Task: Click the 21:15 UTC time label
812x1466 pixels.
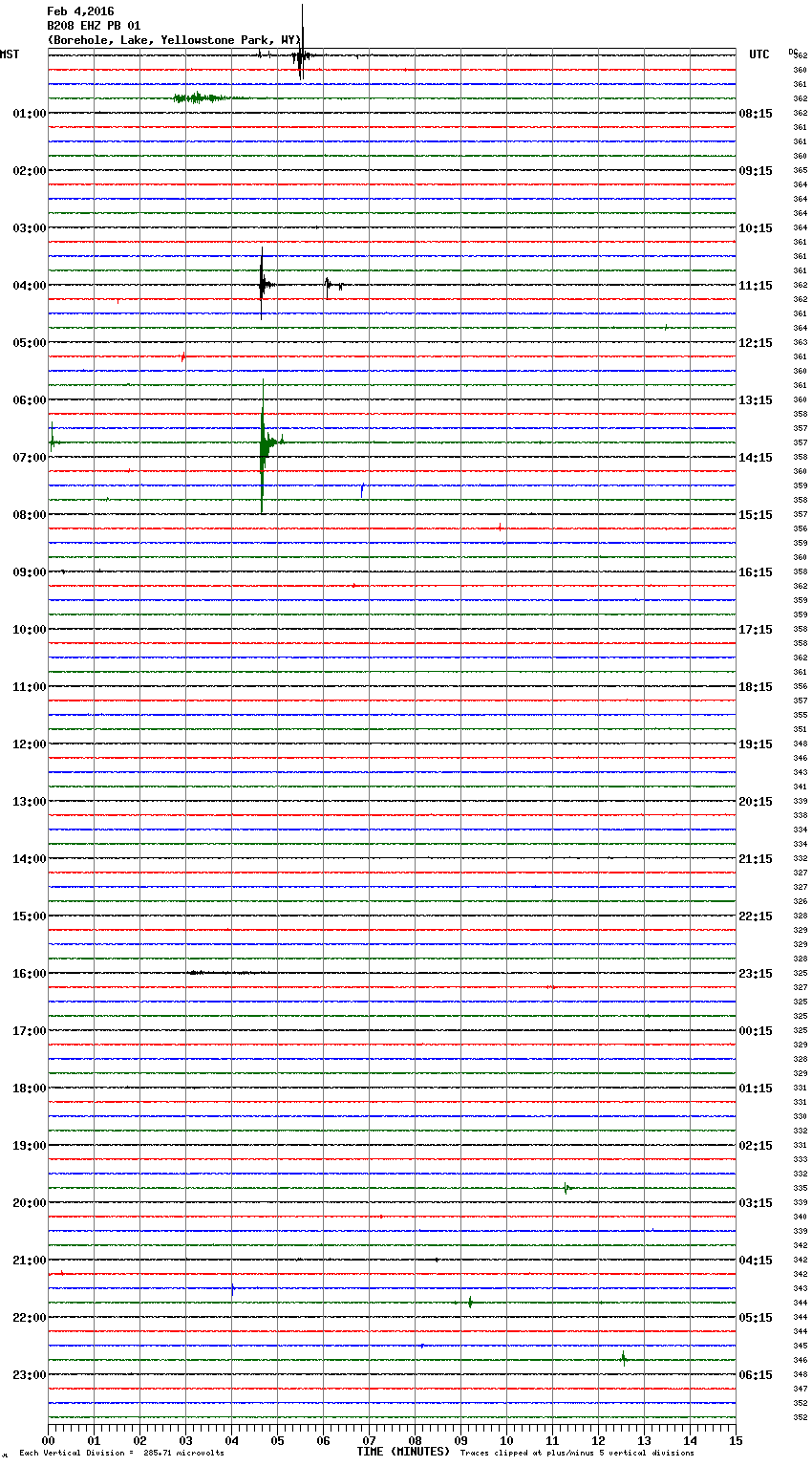Action: [756, 859]
